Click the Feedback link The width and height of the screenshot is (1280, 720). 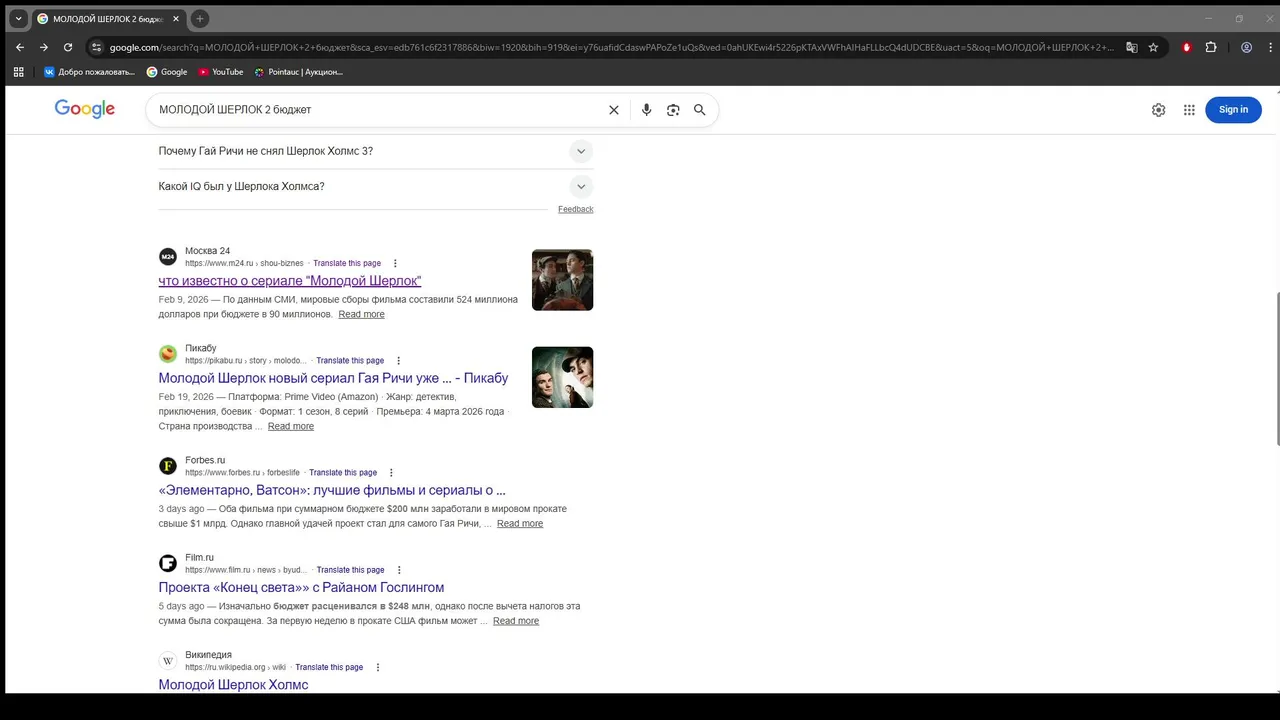575,209
